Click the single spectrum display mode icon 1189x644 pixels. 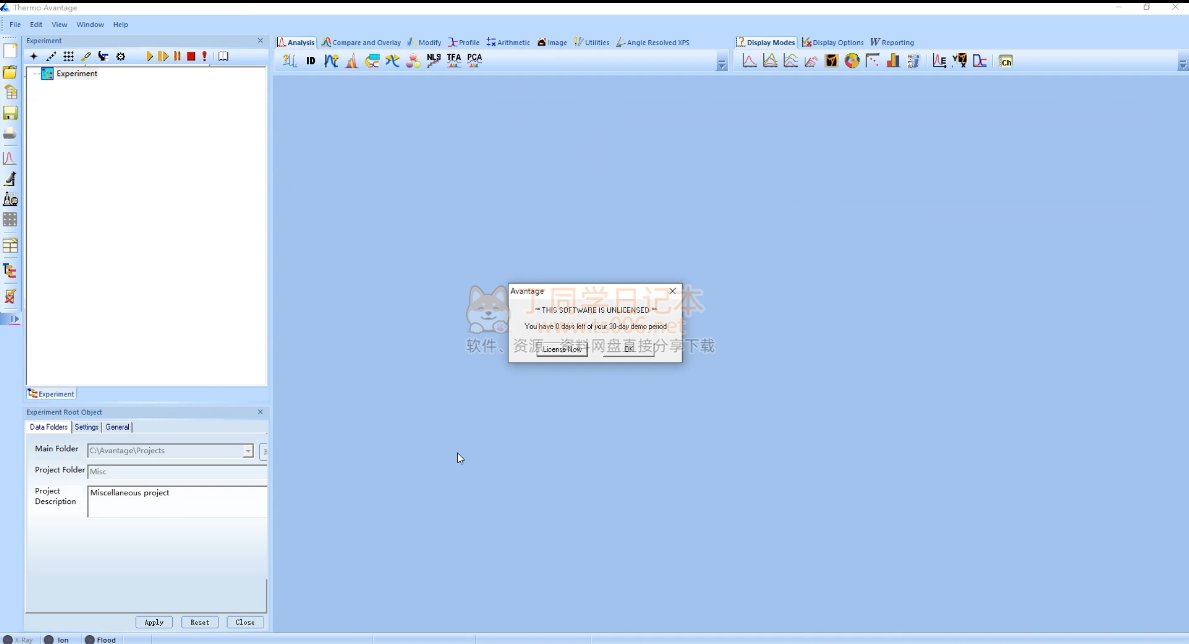[749, 61]
